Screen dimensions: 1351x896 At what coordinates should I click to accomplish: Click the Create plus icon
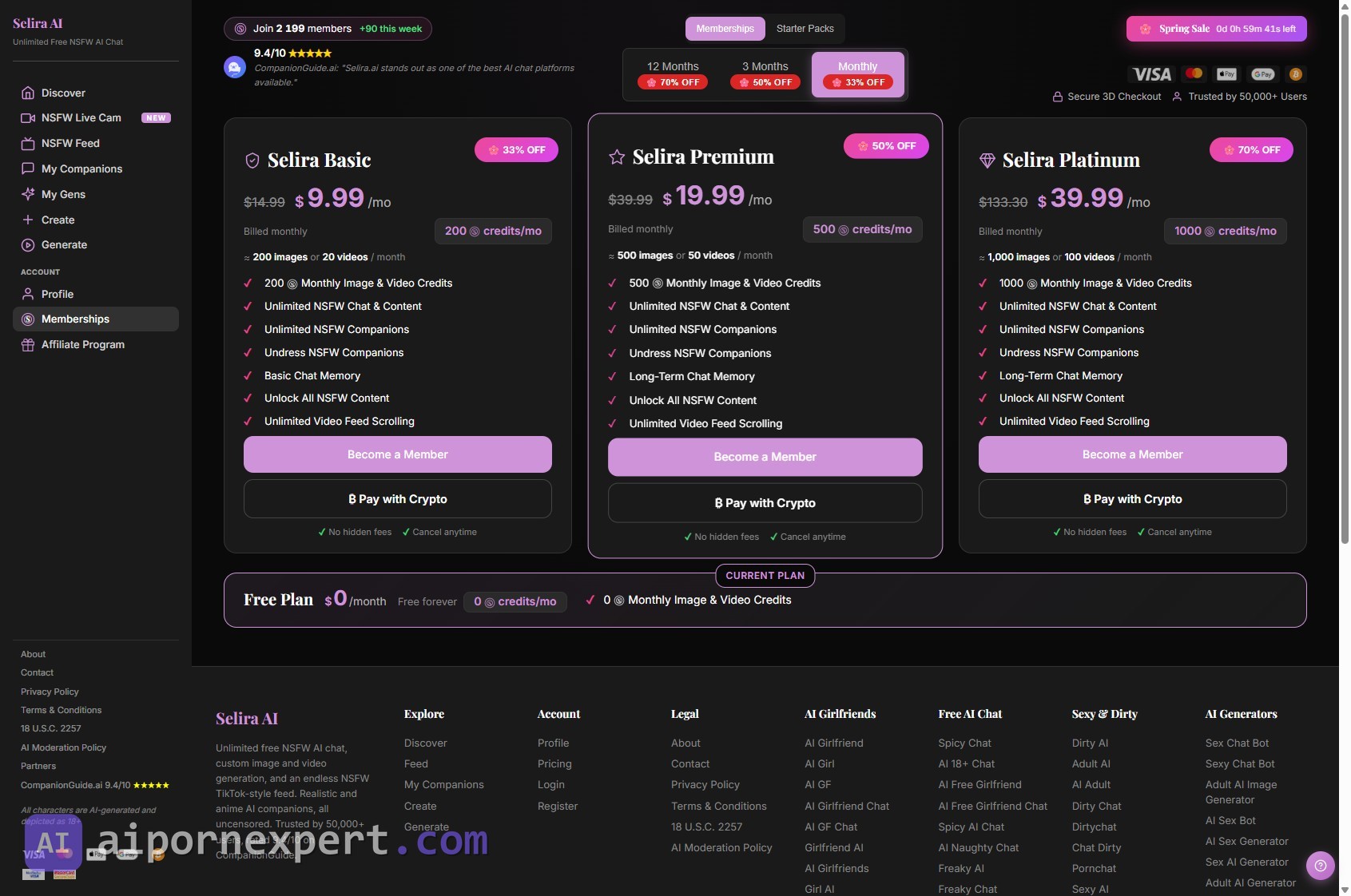[28, 220]
